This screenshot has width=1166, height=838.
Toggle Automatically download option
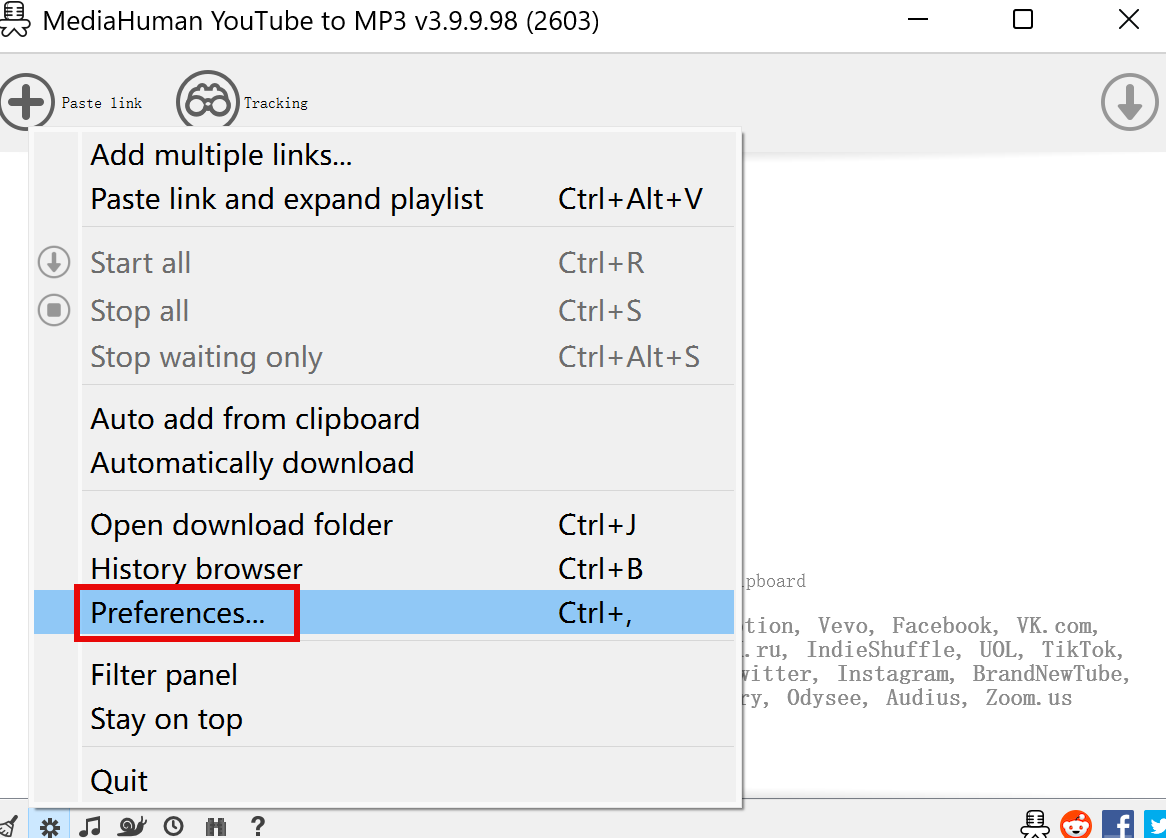[252, 463]
